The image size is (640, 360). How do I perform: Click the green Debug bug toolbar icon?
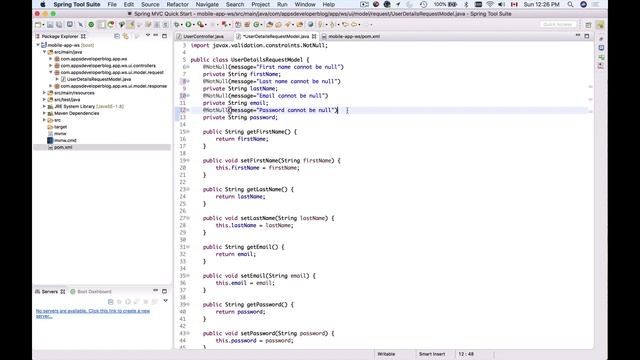click(177, 24)
